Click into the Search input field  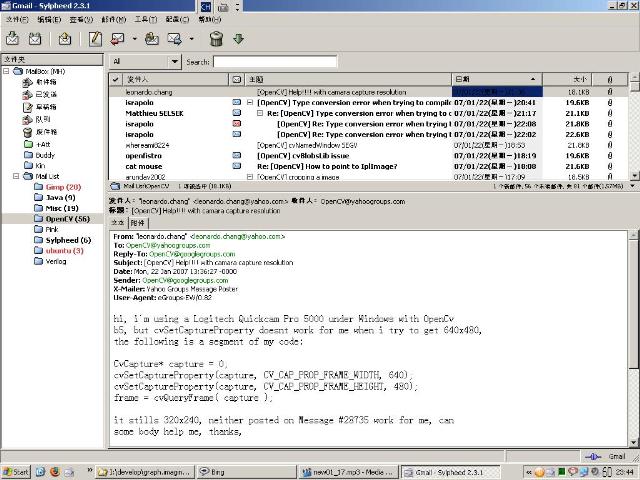tap(275, 62)
